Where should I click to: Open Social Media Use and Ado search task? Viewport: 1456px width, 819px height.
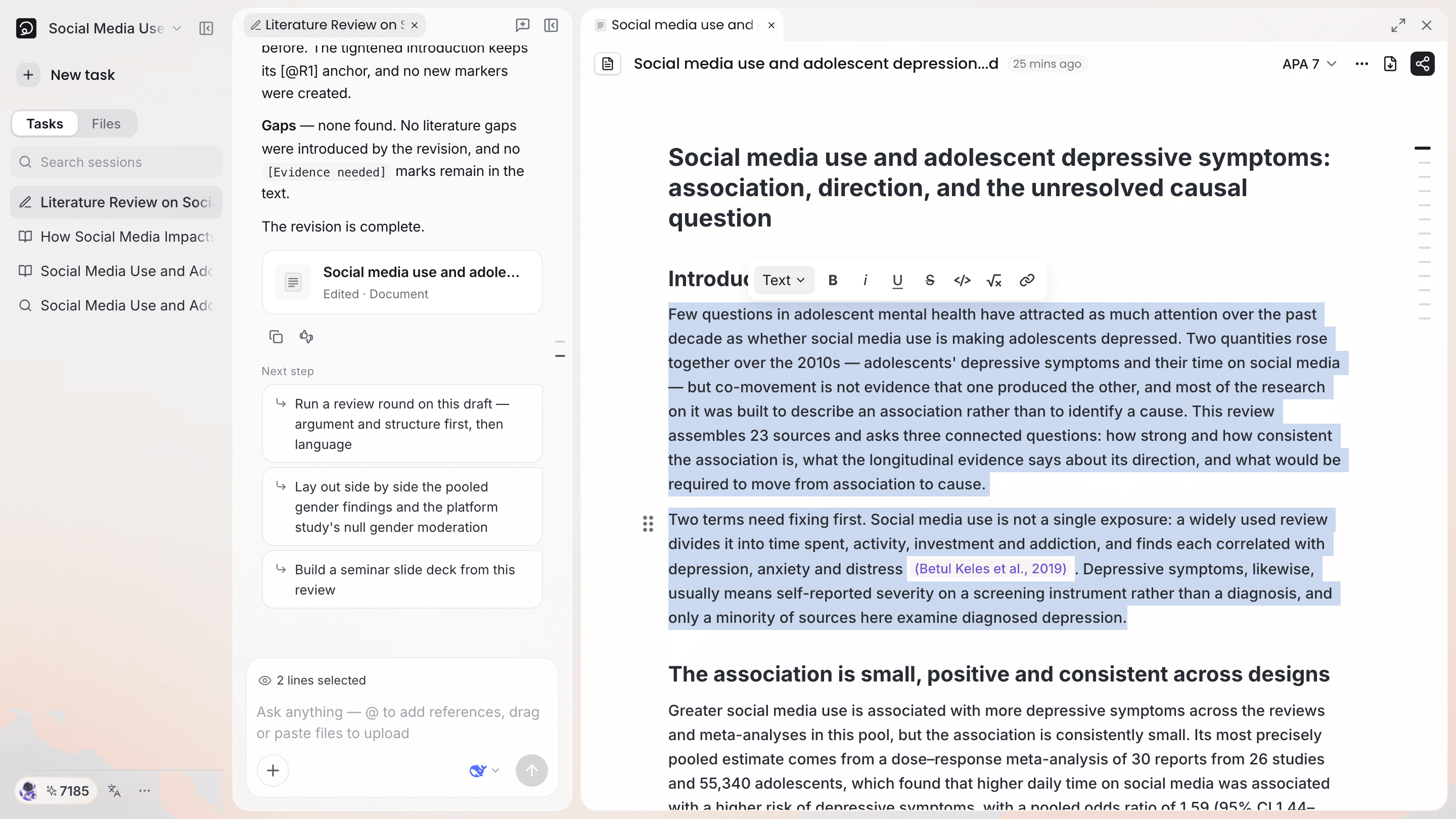(x=116, y=306)
